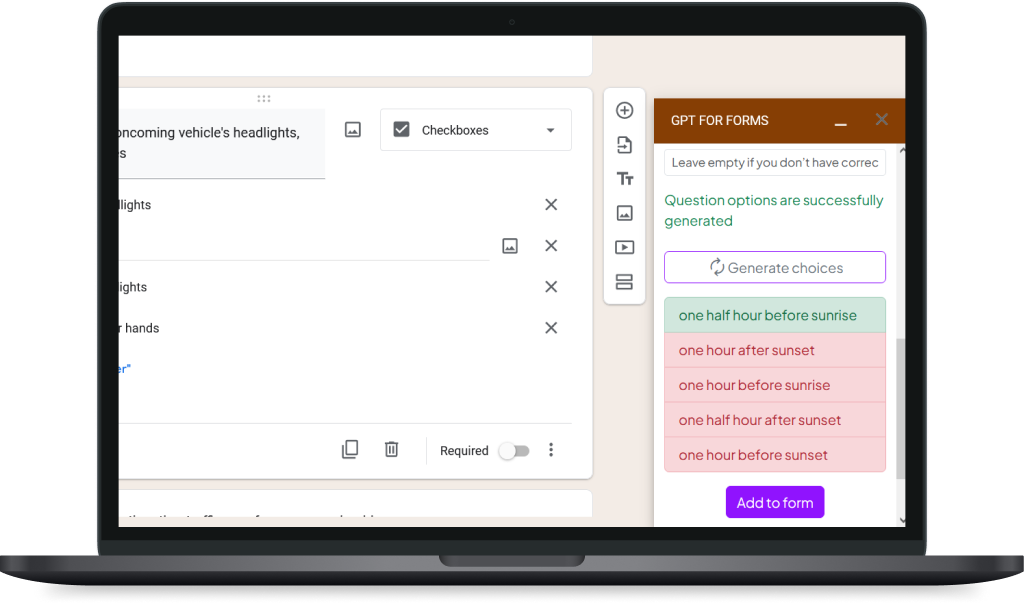The width and height of the screenshot is (1024, 605).
Task: Add an image from sidebar toolbar
Action: pos(624,213)
